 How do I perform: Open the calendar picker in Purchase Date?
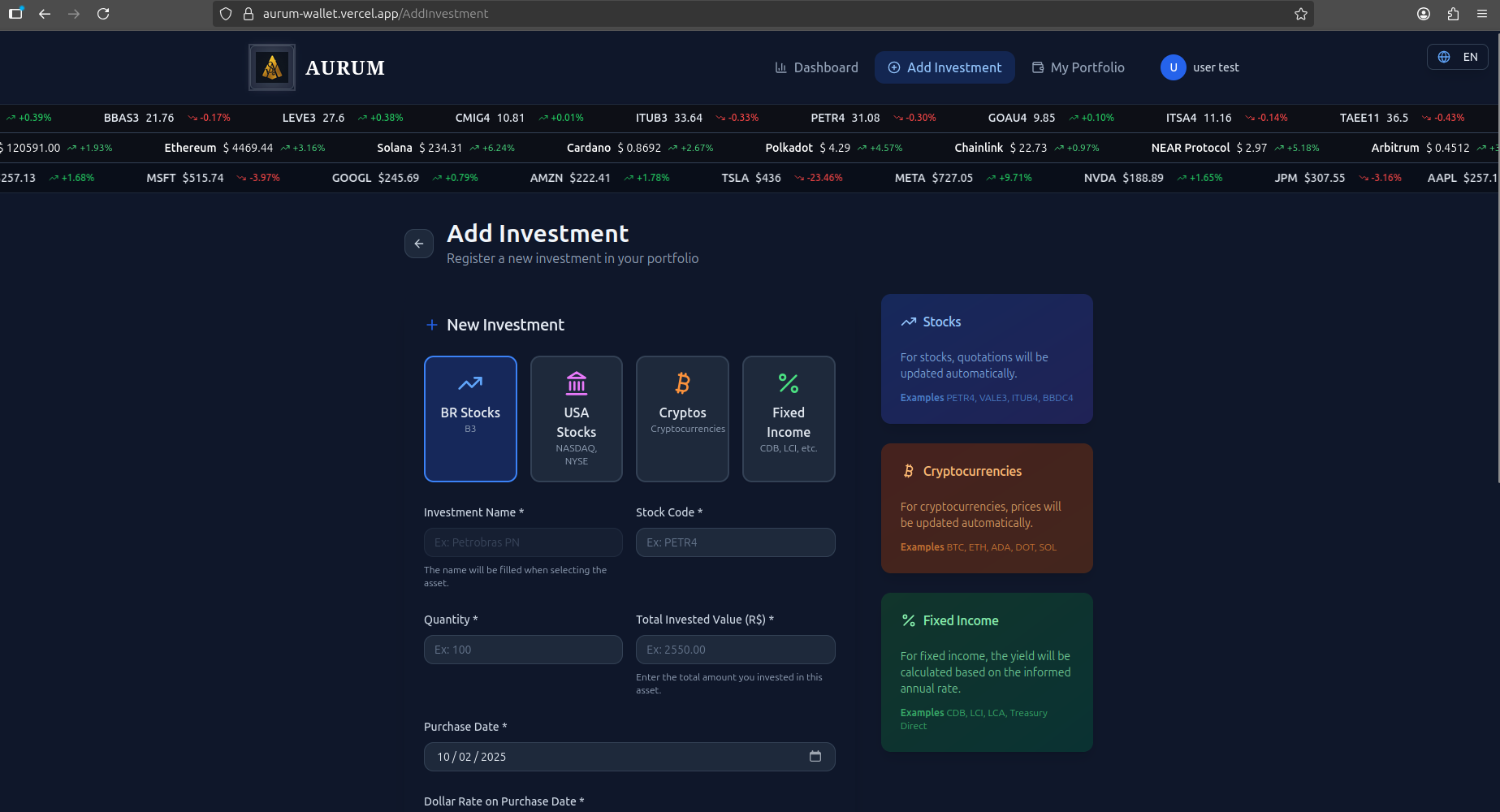[x=815, y=757]
